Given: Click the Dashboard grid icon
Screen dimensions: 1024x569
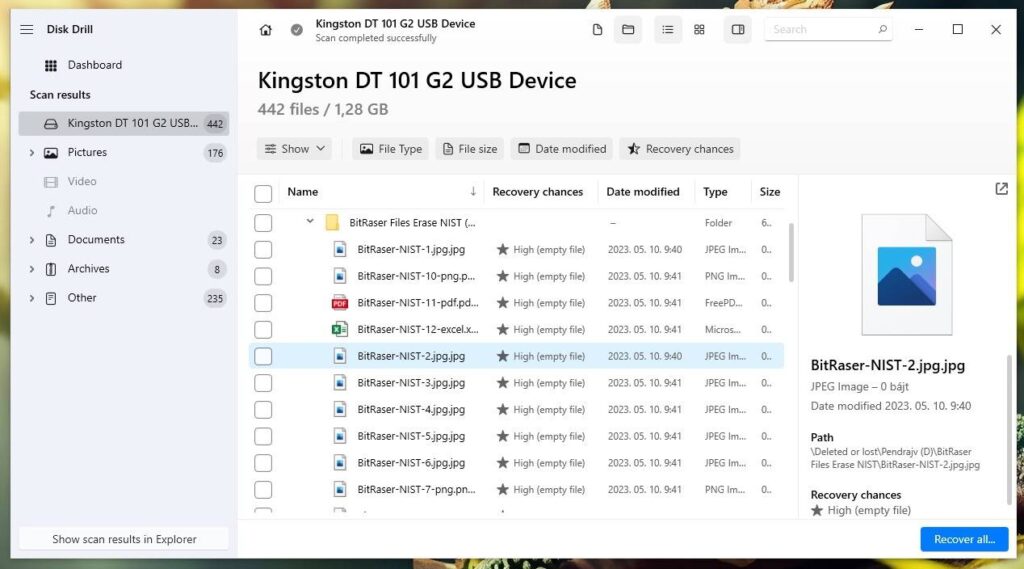Looking at the screenshot, I should pyautogui.click(x=50, y=65).
